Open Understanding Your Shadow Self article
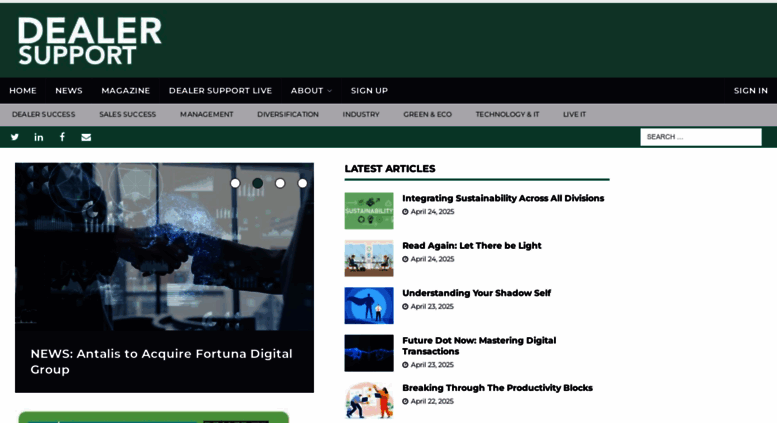 476,293
